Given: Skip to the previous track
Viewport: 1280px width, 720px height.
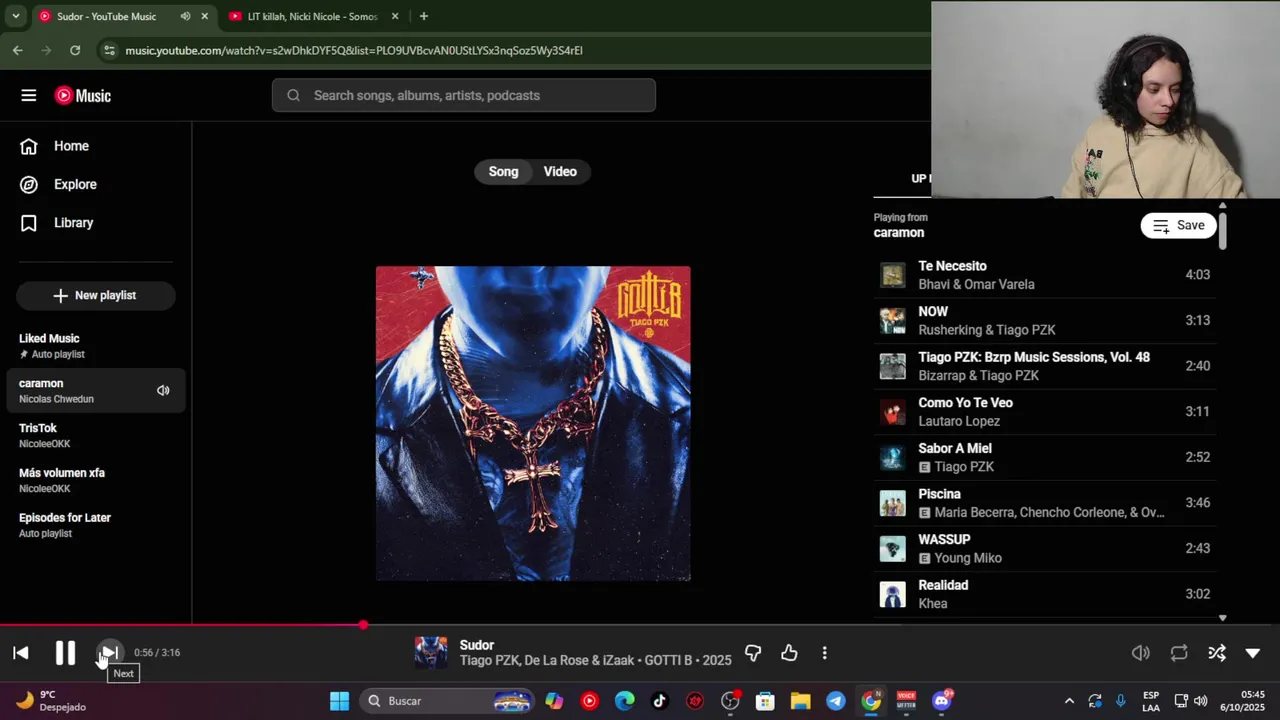Looking at the screenshot, I should coord(21,653).
